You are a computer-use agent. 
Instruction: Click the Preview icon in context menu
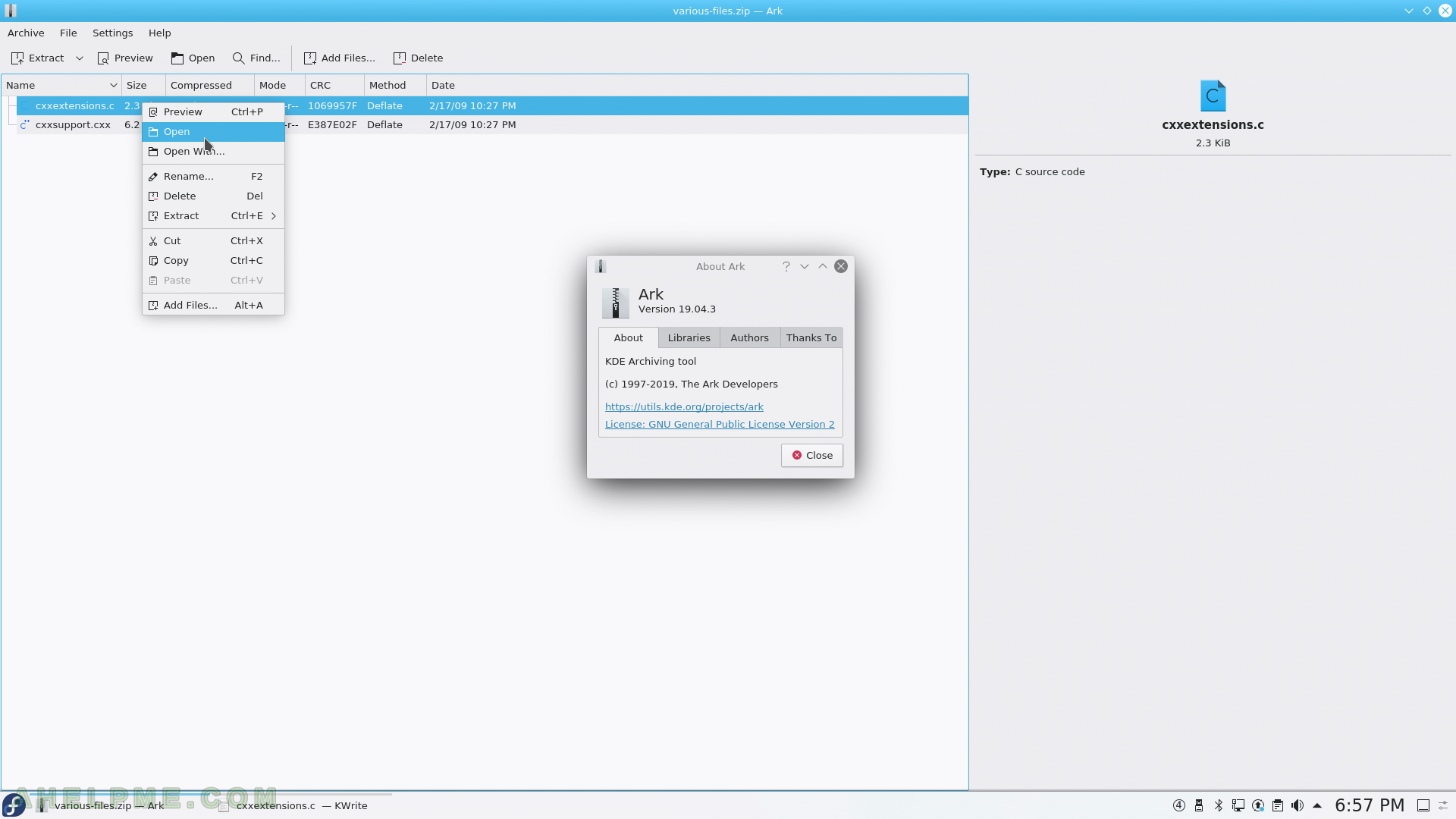153,112
